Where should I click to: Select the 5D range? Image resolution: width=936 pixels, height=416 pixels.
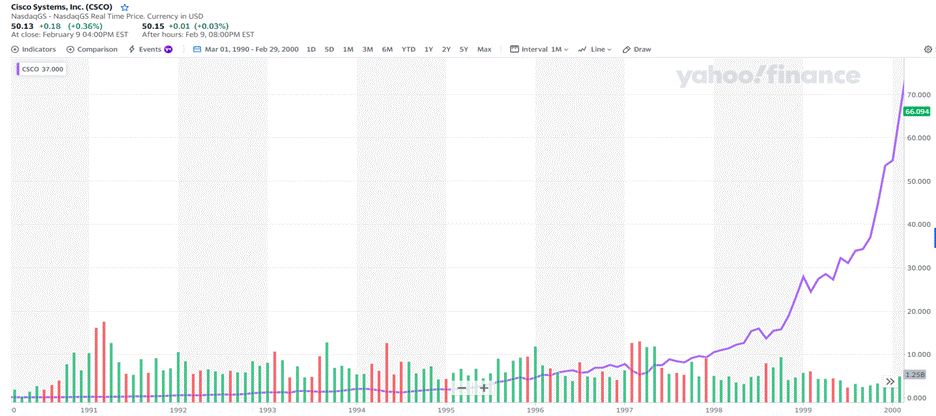pos(329,50)
